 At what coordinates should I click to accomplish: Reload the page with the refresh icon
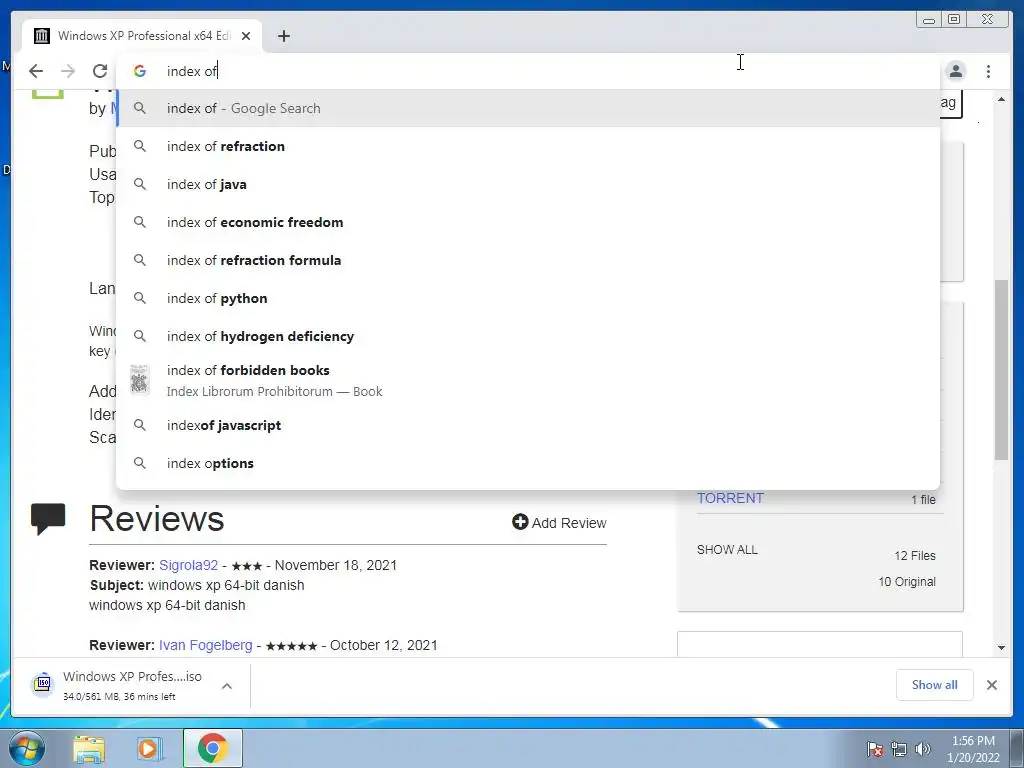(100, 71)
